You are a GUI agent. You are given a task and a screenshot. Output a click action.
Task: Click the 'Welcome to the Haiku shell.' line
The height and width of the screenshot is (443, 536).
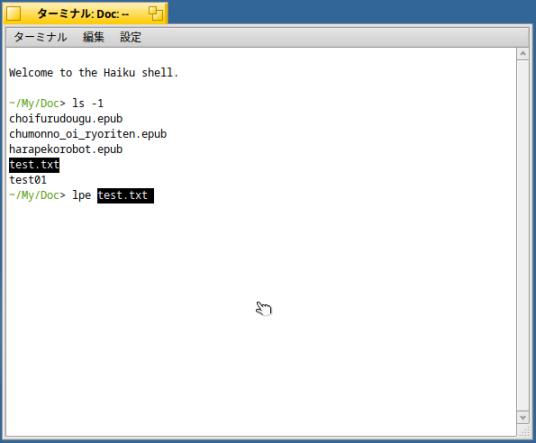click(94, 72)
